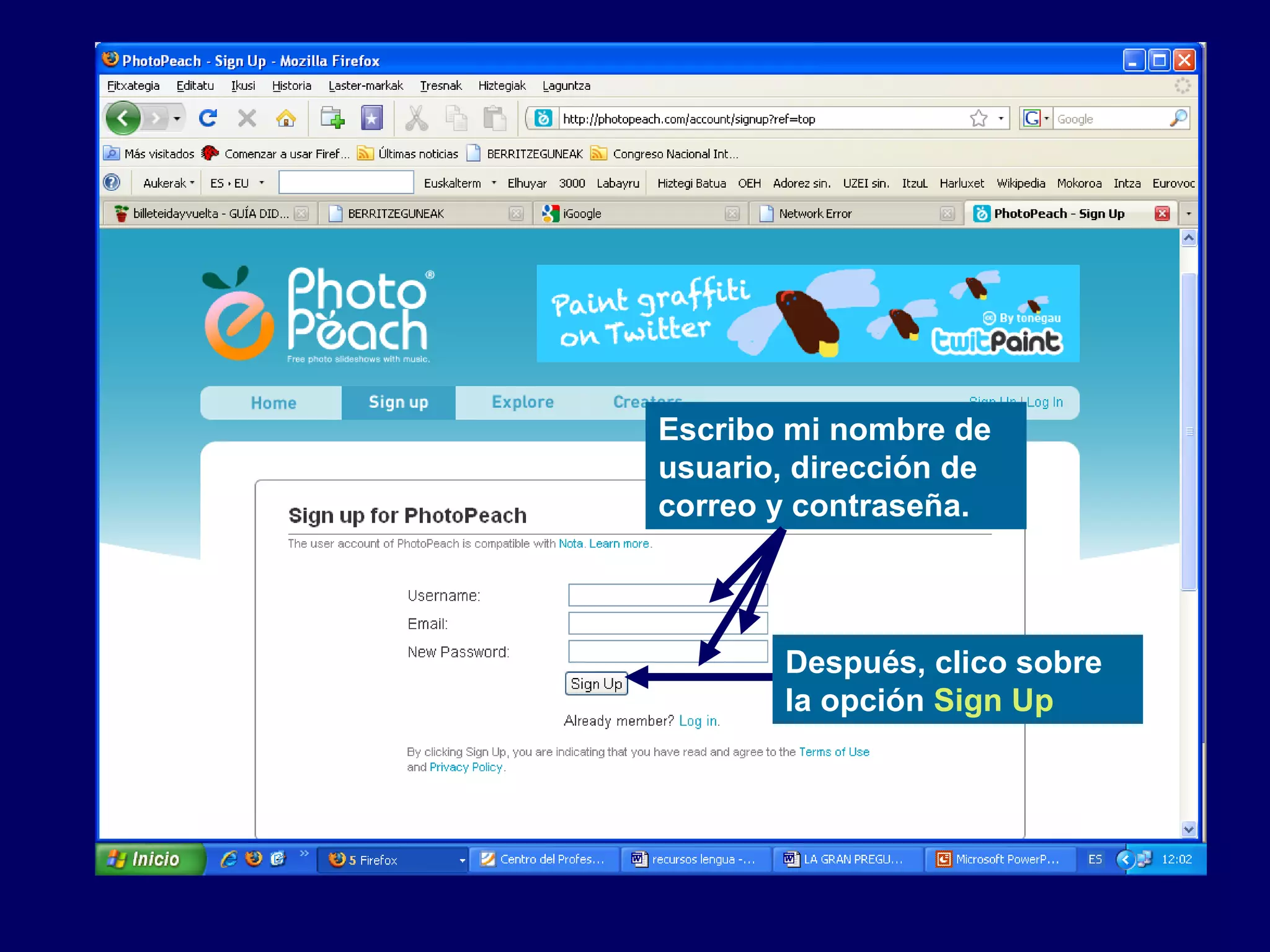Expand the Aukerak dropdown
1270x952 pixels.
coord(169,183)
